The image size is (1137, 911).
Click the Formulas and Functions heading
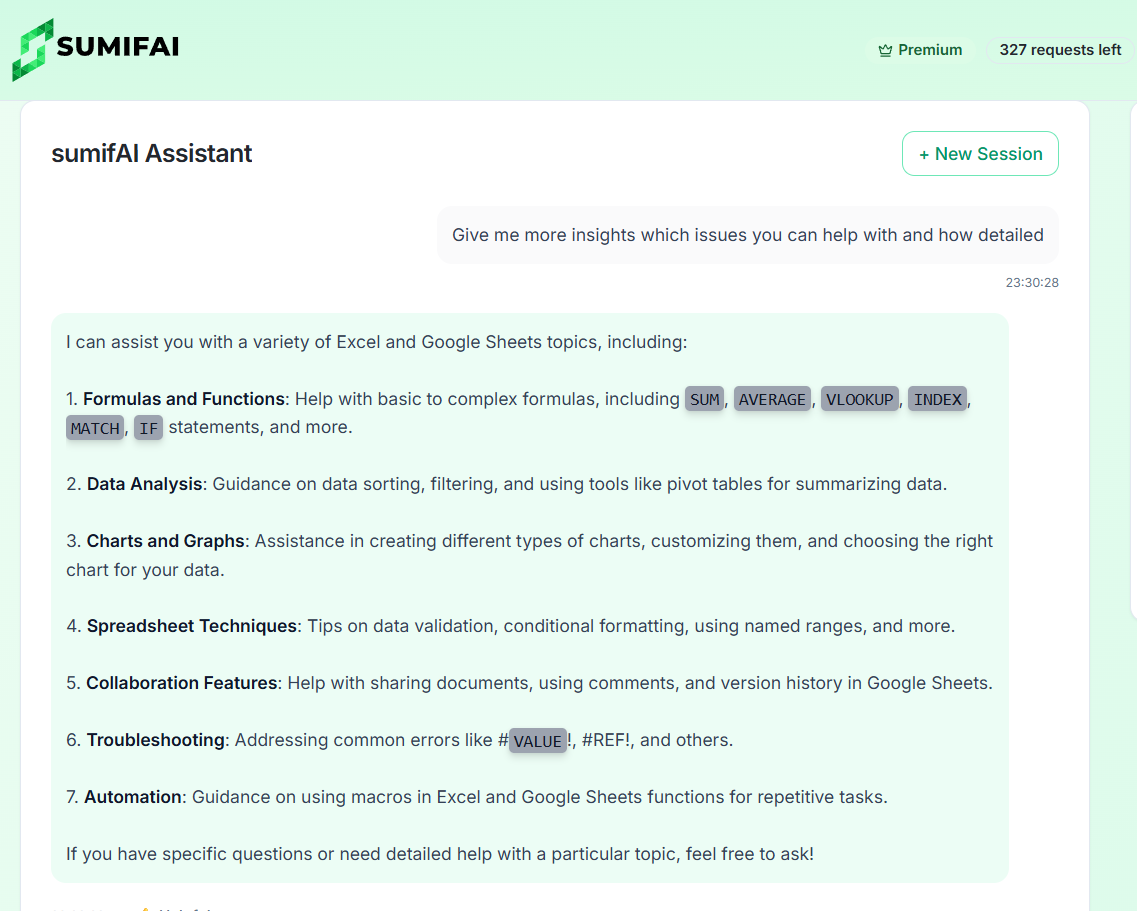(184, 399)
